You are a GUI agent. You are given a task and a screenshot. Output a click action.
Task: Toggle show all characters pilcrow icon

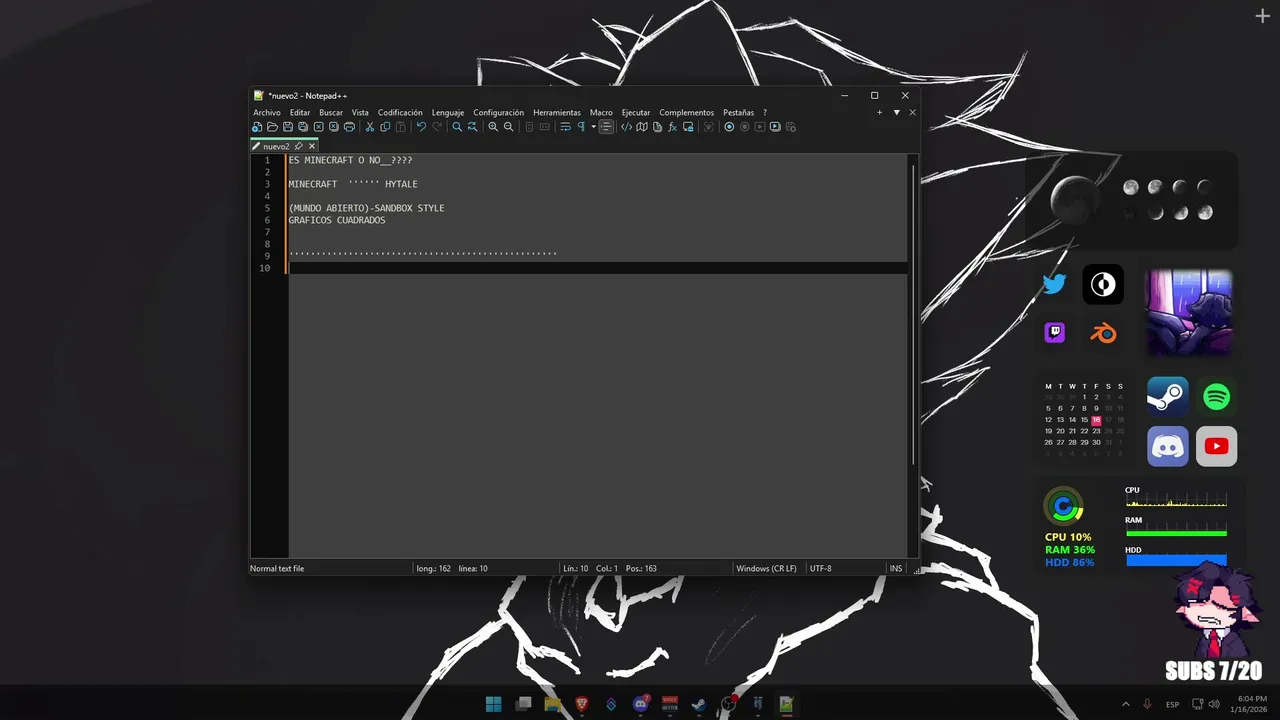(x=582, y=127)
